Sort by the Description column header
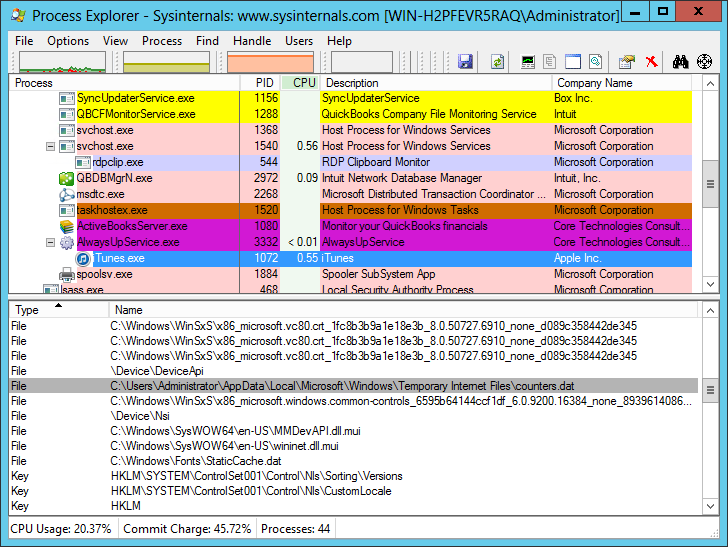 point(436,83)
